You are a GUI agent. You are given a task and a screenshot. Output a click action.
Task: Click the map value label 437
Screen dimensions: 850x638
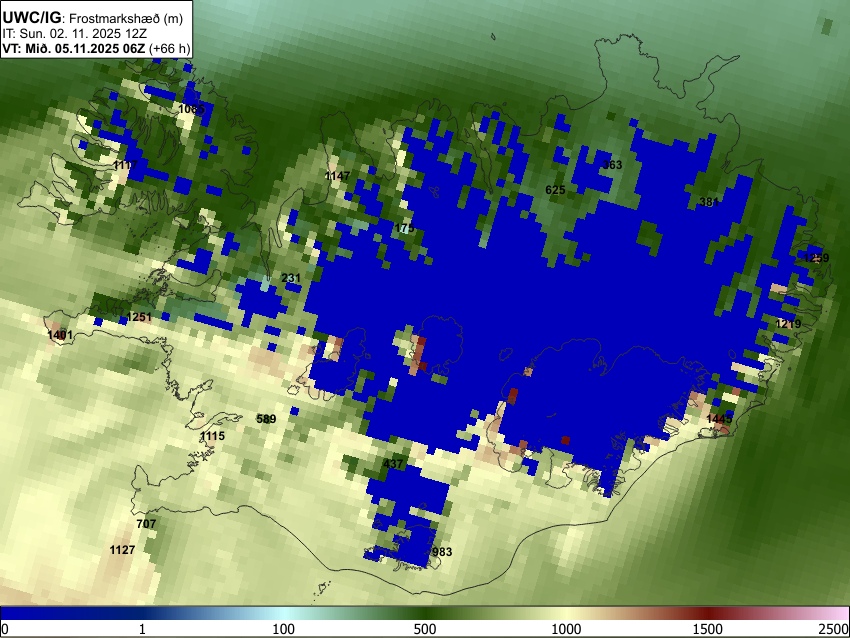(x=393, y=463)
